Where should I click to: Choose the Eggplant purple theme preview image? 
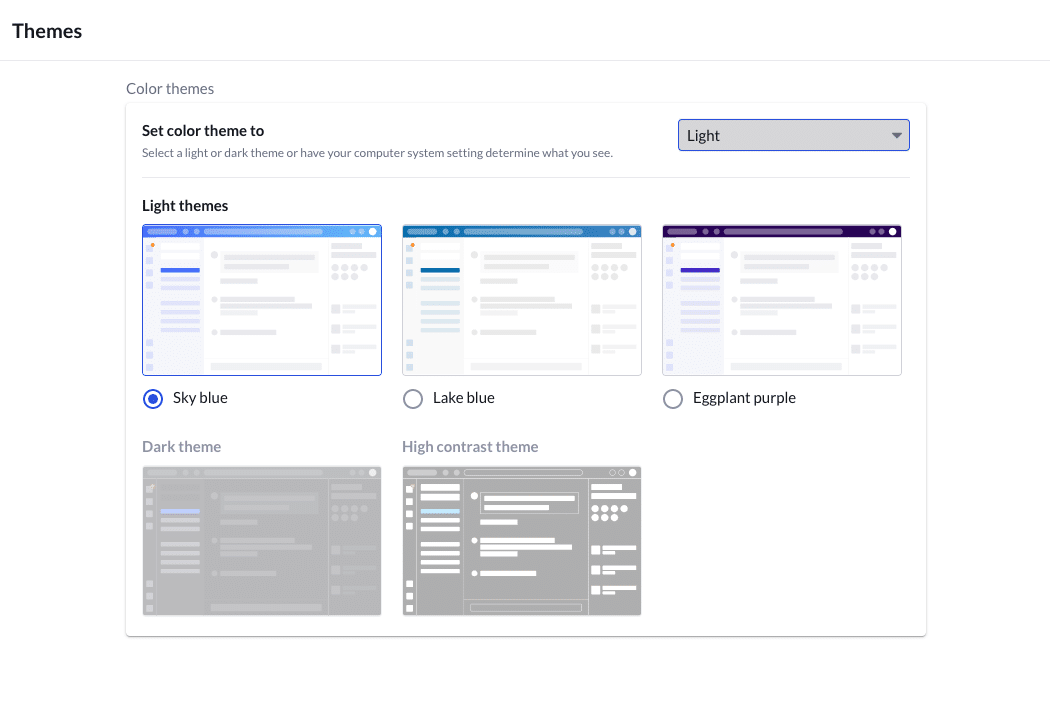point(782,300)
